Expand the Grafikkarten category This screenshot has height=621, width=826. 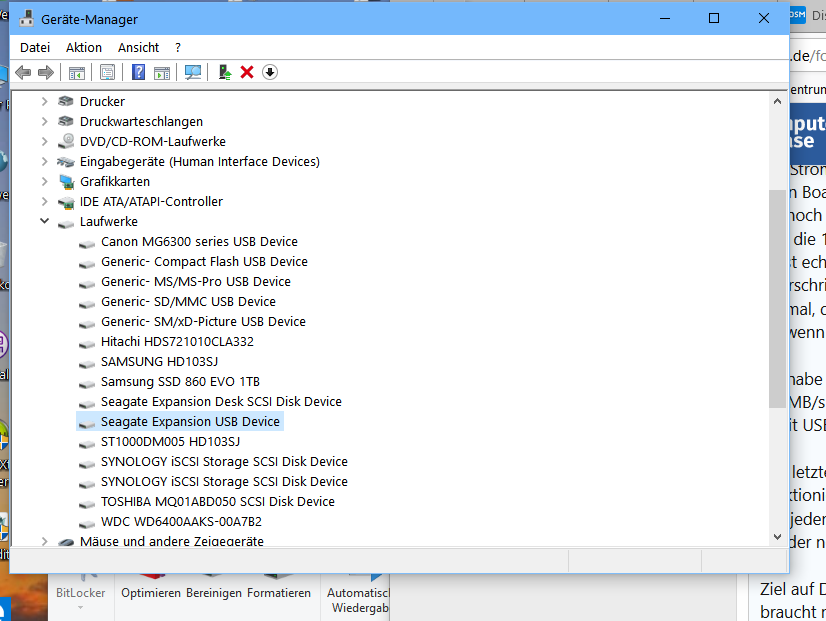click(45, 181)
